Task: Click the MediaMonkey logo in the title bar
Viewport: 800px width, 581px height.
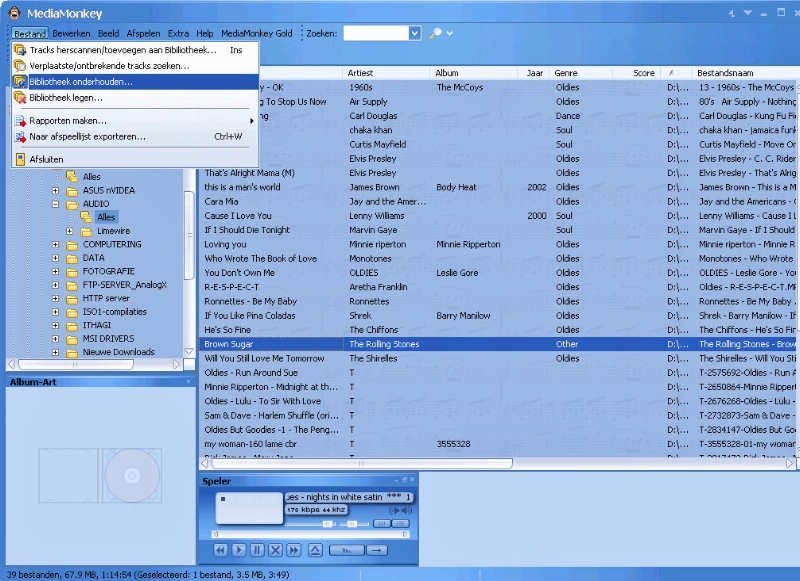Action: [15, 13]
